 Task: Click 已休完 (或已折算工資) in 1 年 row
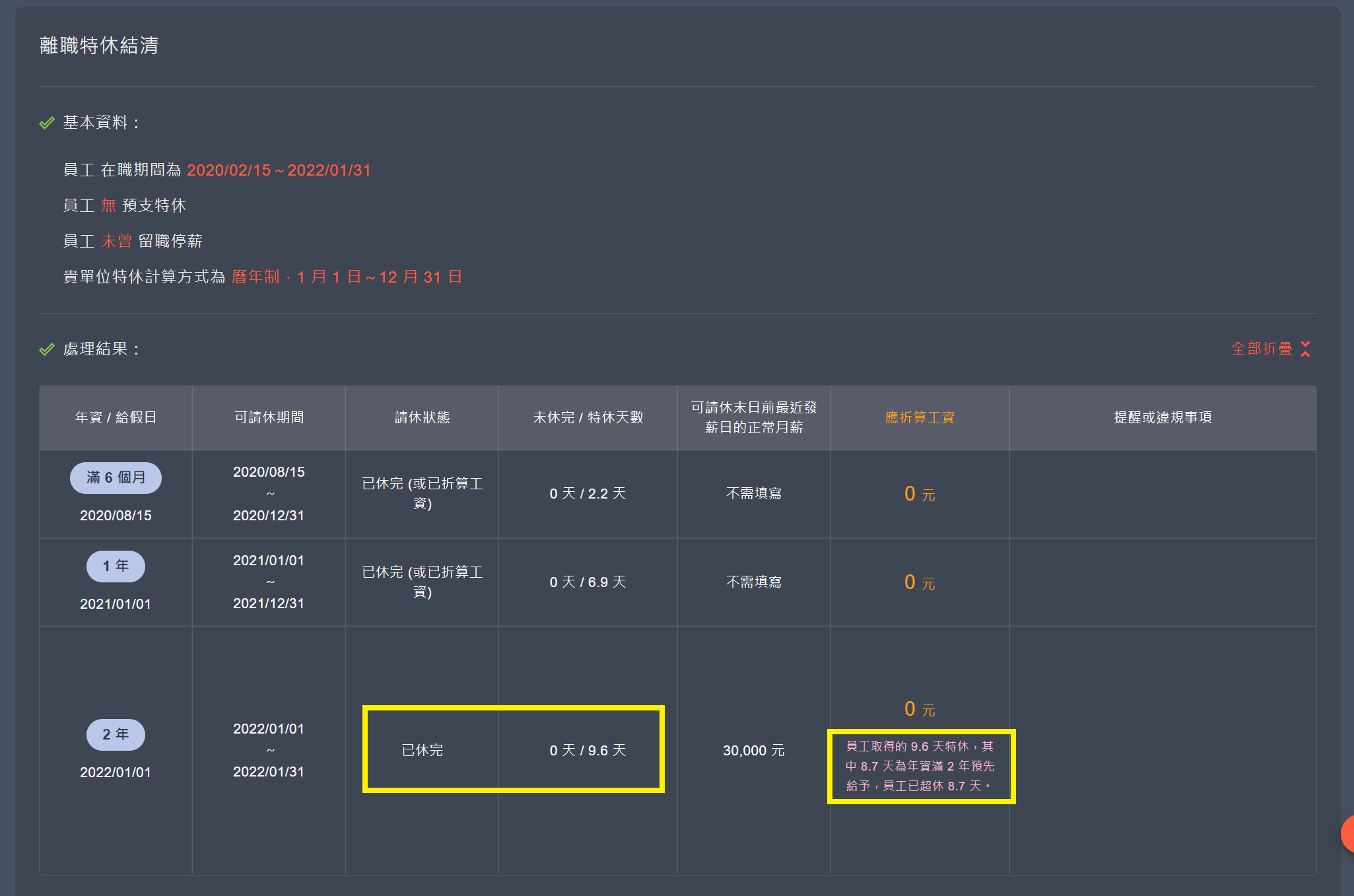coord(422,582)
